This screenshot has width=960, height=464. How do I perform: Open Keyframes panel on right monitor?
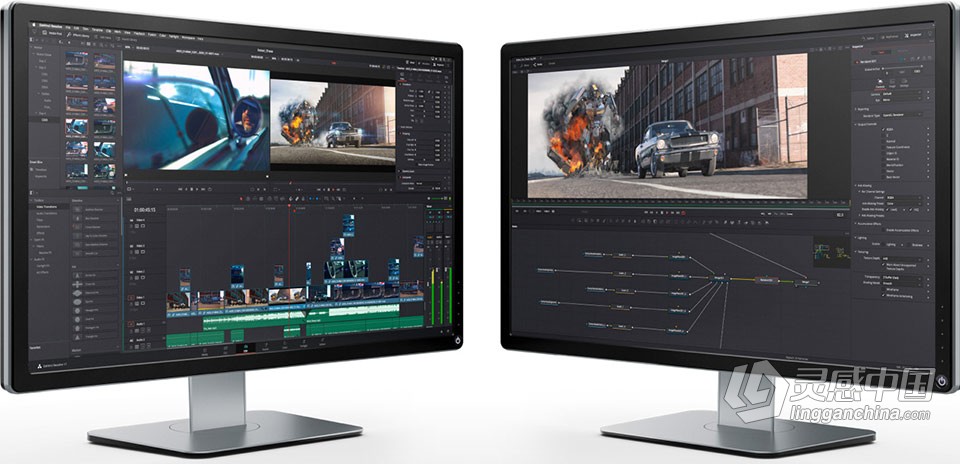890,37
